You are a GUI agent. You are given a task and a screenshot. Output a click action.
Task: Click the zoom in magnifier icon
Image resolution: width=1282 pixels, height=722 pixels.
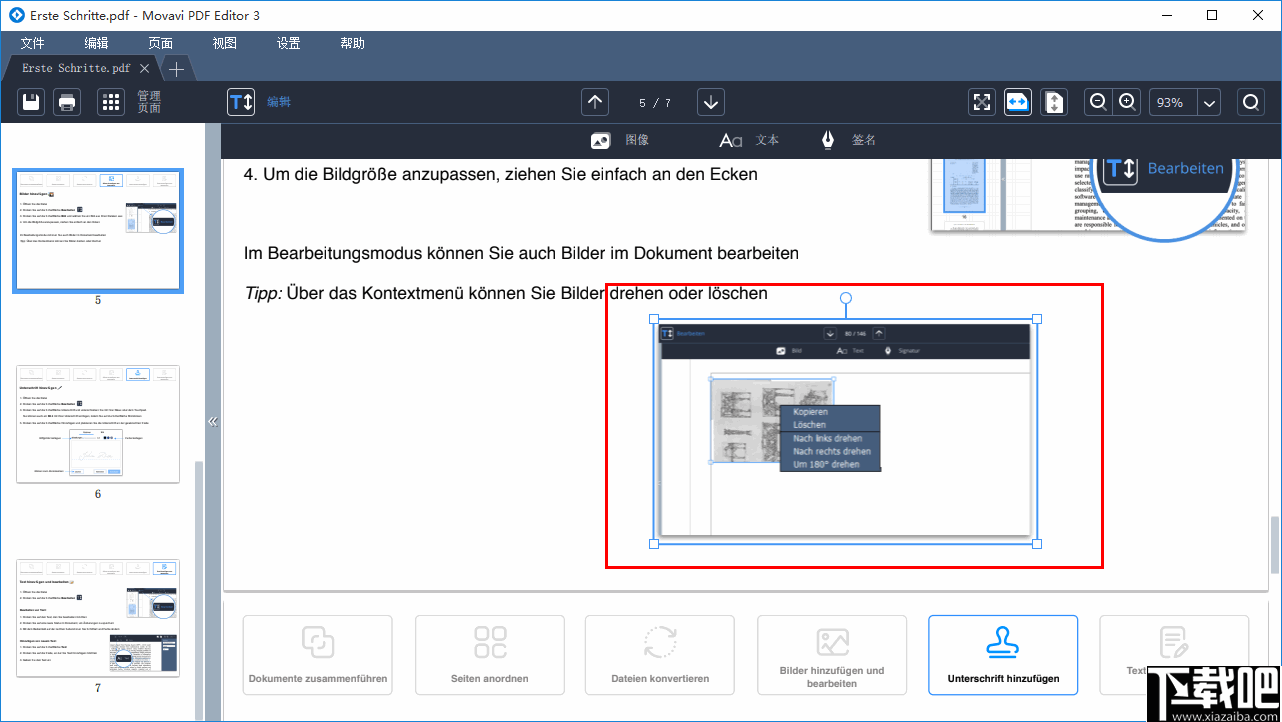click(x=1126, y=101)
